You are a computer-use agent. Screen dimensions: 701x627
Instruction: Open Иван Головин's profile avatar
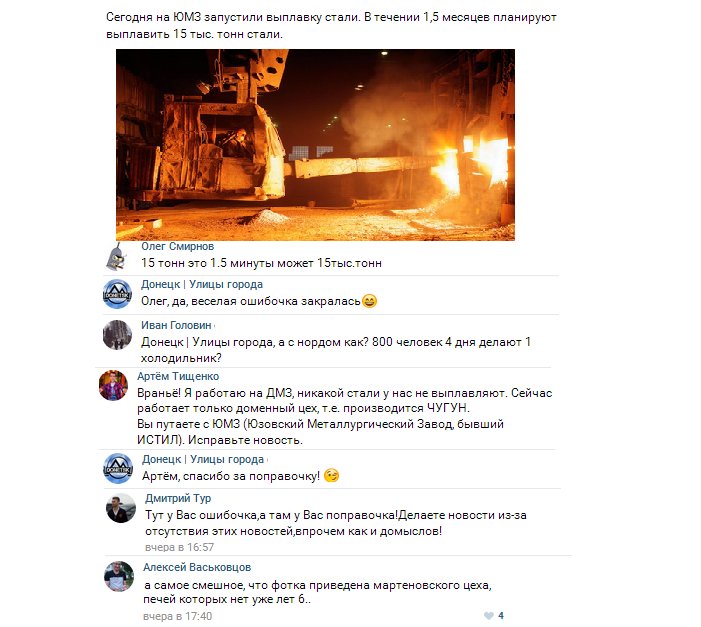(117, 335)
